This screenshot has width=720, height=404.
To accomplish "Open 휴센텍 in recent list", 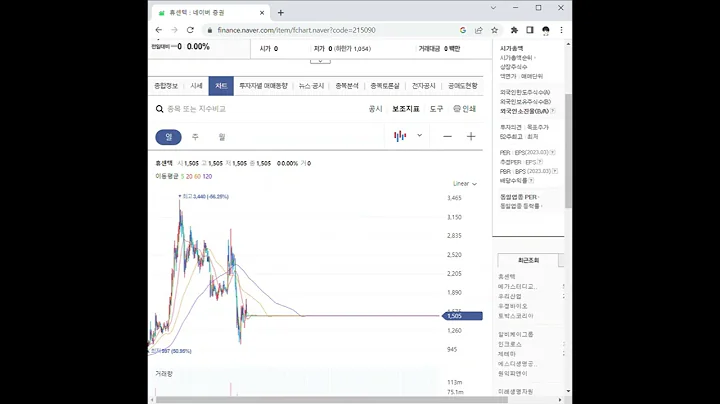I will (x=507, y=277).
